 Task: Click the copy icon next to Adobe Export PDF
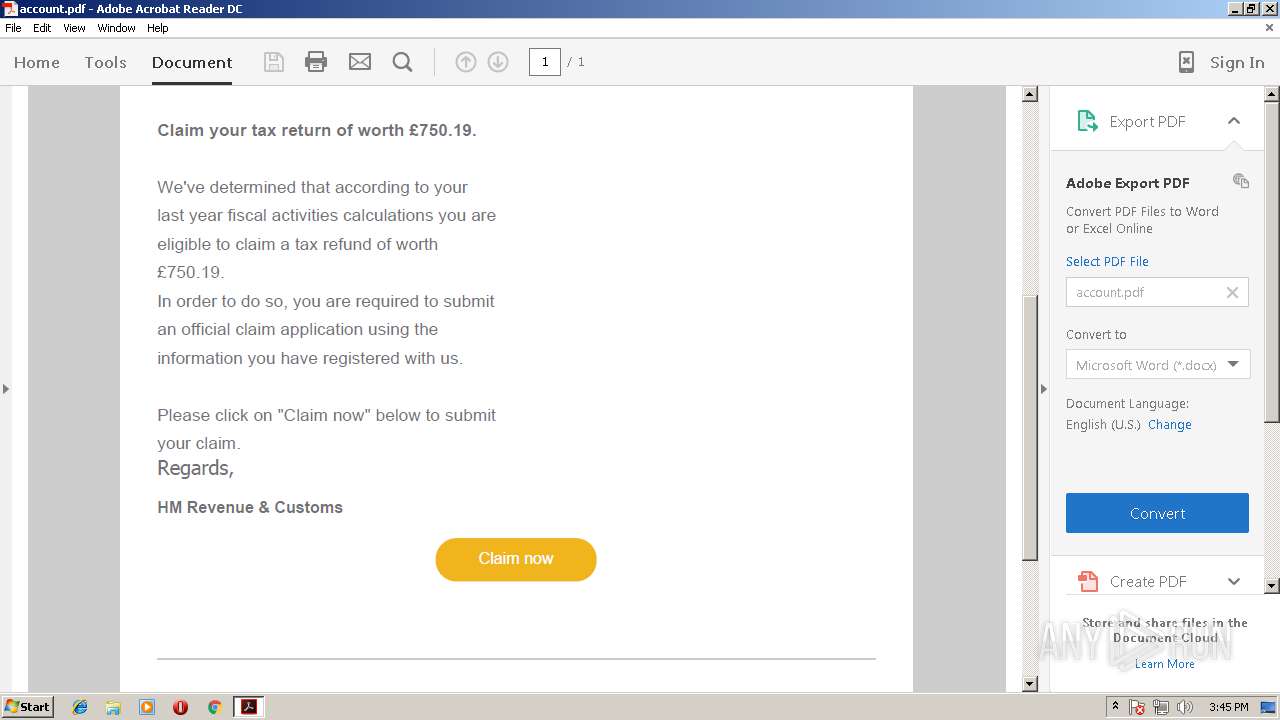point(1241,181)
